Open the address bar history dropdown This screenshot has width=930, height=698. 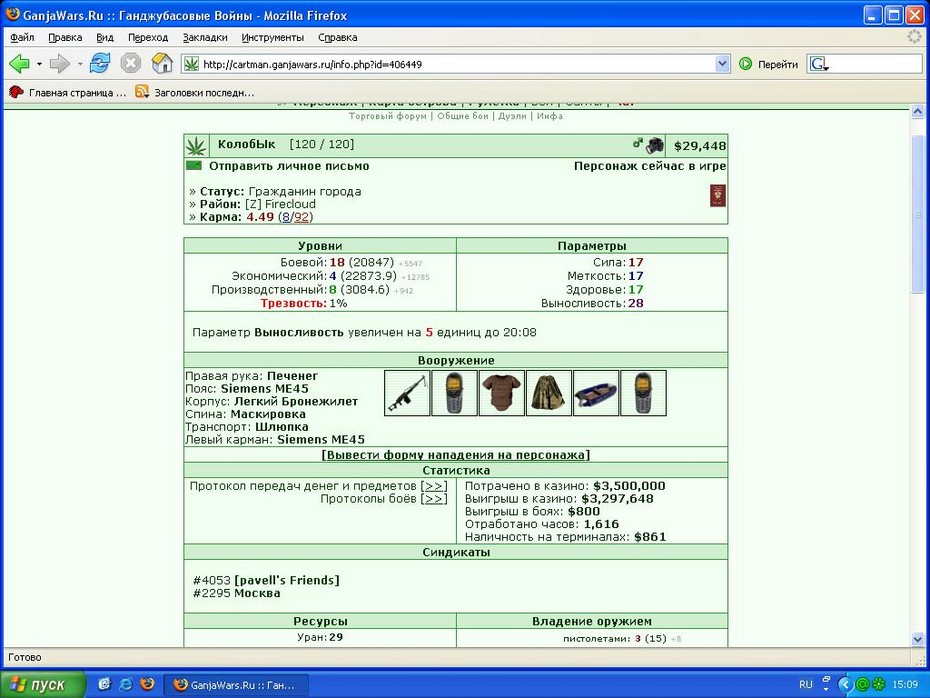point(722,63)
